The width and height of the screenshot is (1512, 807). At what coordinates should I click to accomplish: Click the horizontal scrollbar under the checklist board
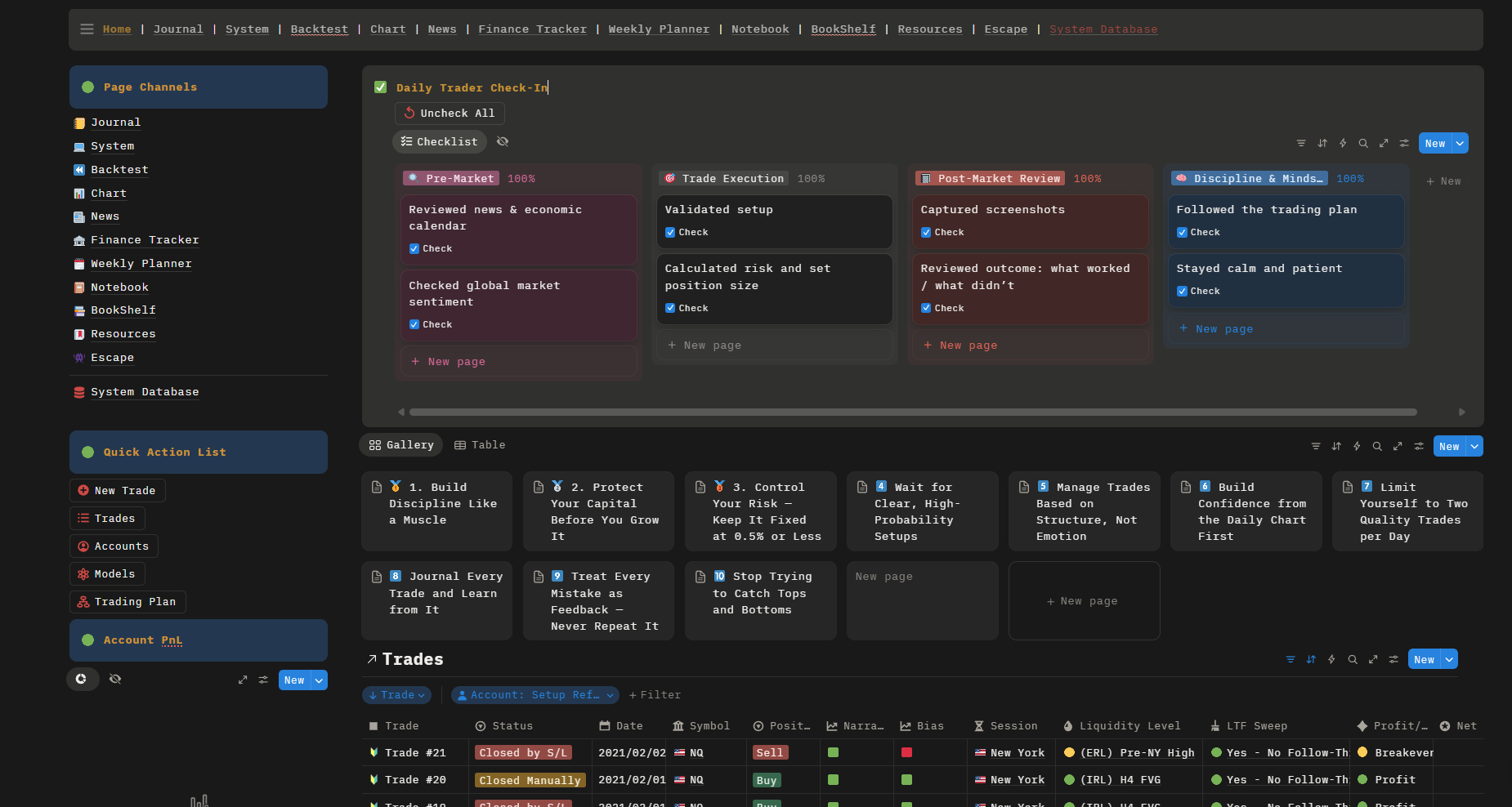pos(912,412)
